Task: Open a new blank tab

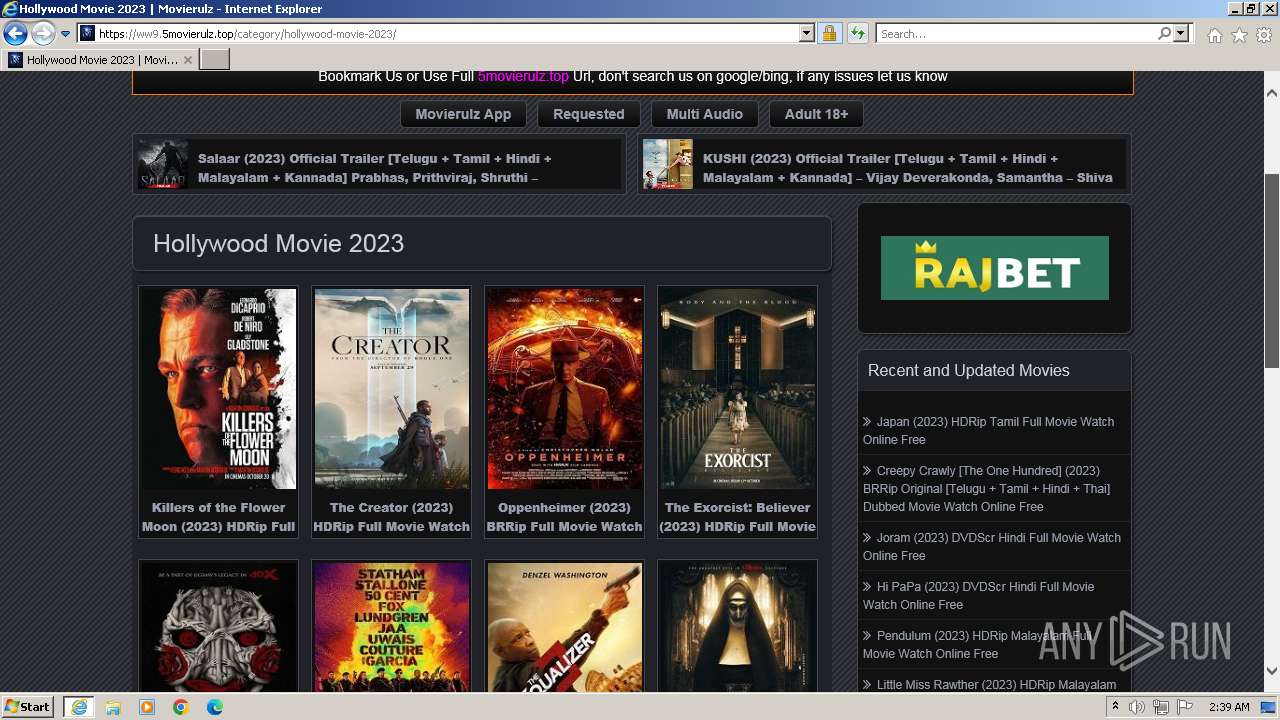Action: tap(215, 60)
